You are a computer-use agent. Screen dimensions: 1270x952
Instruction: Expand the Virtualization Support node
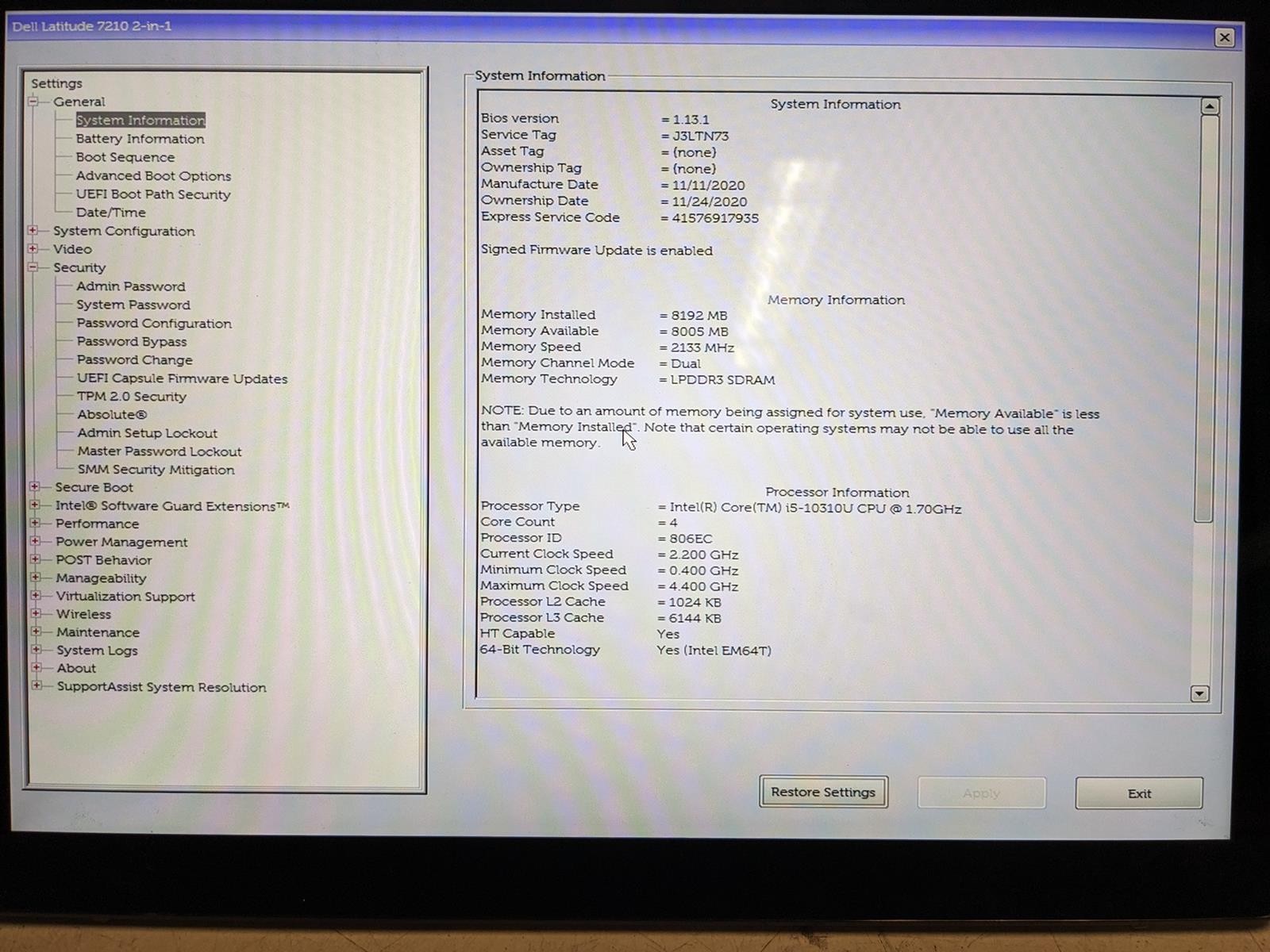(x=36, y=596)
